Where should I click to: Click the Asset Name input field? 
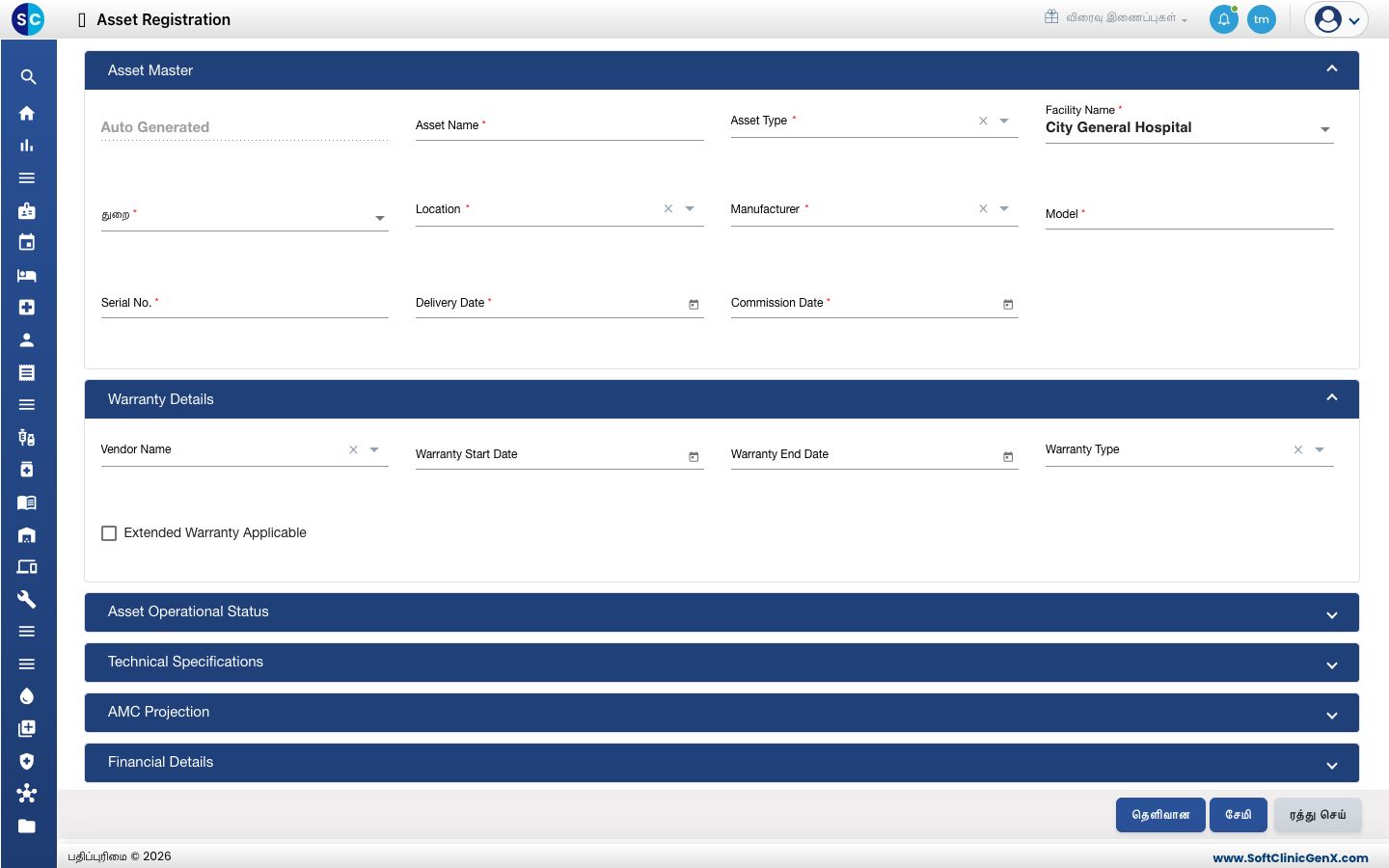pos(559,125)
